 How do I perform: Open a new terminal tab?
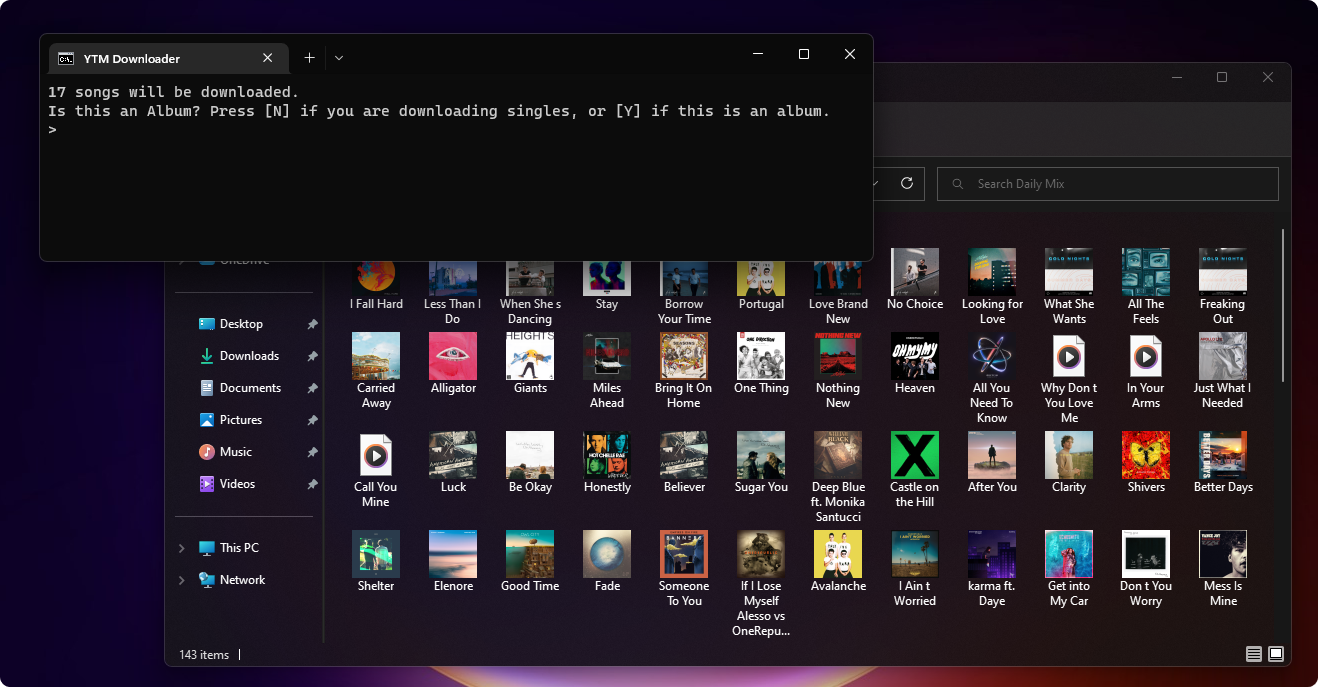click(x=309, y=58)
